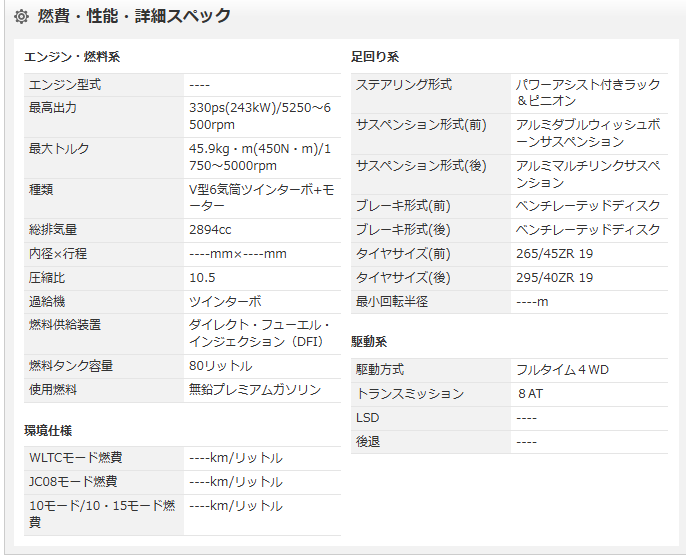Click the 後退 row label
The height and width of the screenshot is (556, 686).
[368, 442]
